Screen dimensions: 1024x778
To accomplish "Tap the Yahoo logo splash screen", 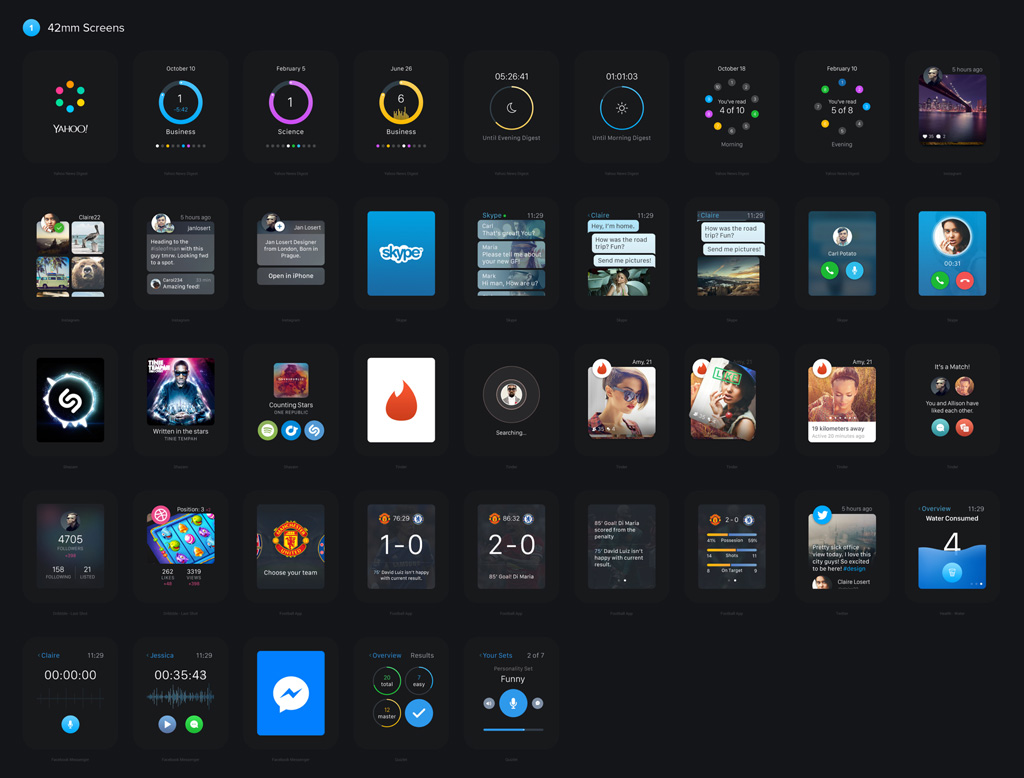I will (70, 107).
